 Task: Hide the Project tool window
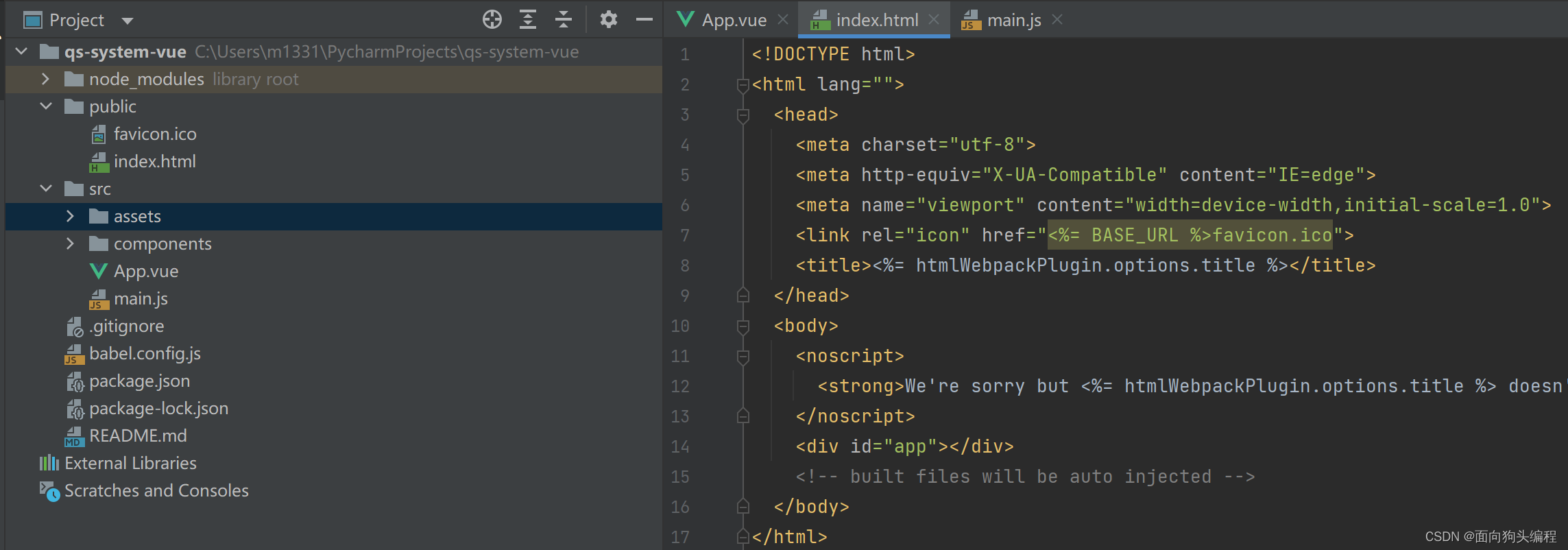[x=644, y=20]
